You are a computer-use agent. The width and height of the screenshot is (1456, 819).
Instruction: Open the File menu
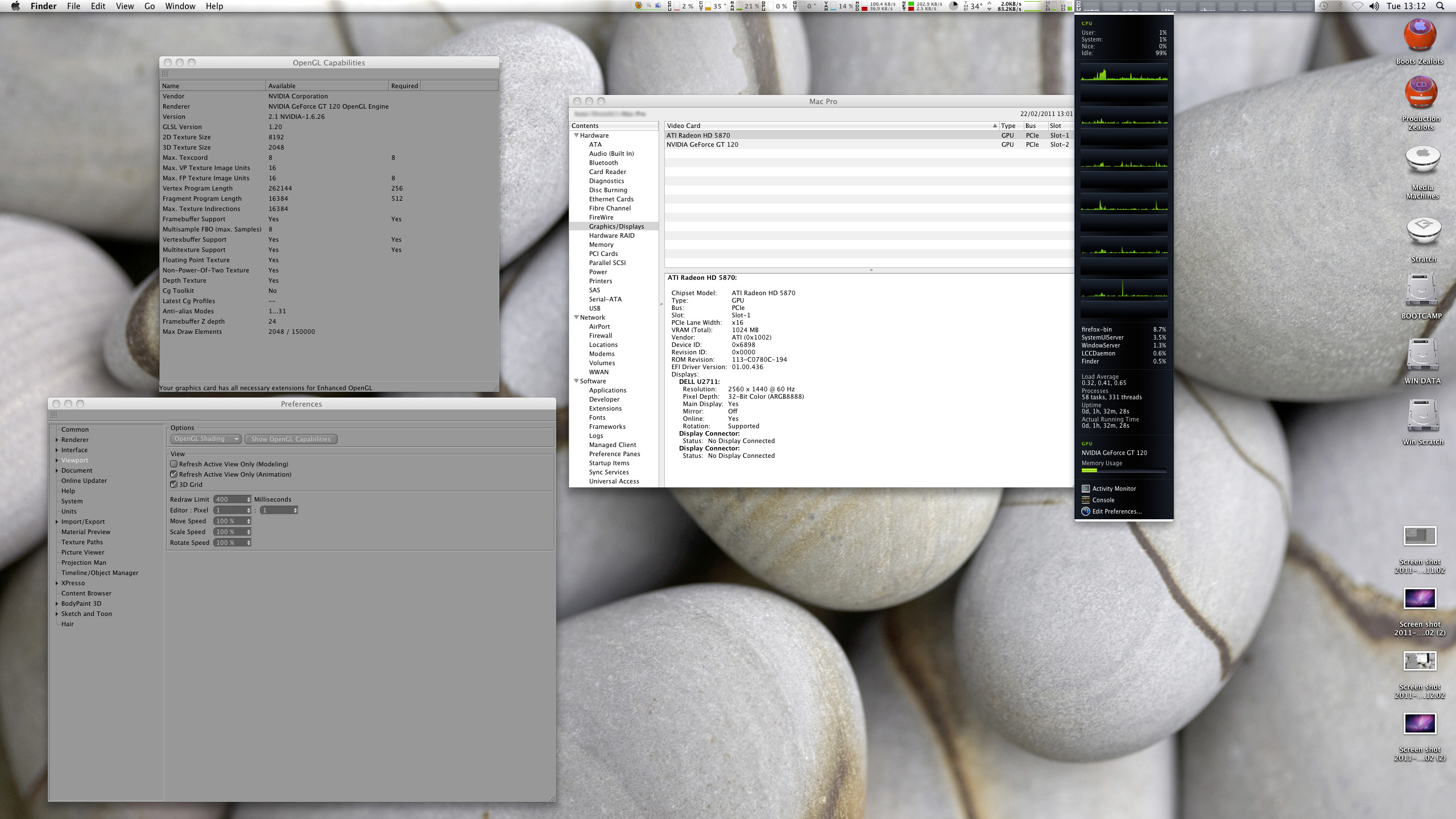73,6
